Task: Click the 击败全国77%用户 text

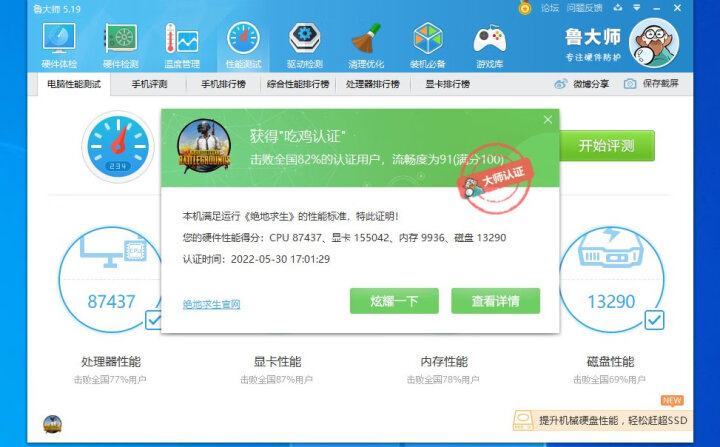Action: point(110,380)
